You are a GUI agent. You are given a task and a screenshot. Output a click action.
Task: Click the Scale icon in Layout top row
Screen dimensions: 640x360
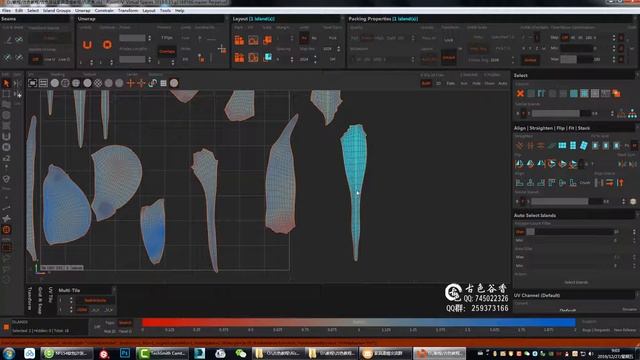pos(267,40)
